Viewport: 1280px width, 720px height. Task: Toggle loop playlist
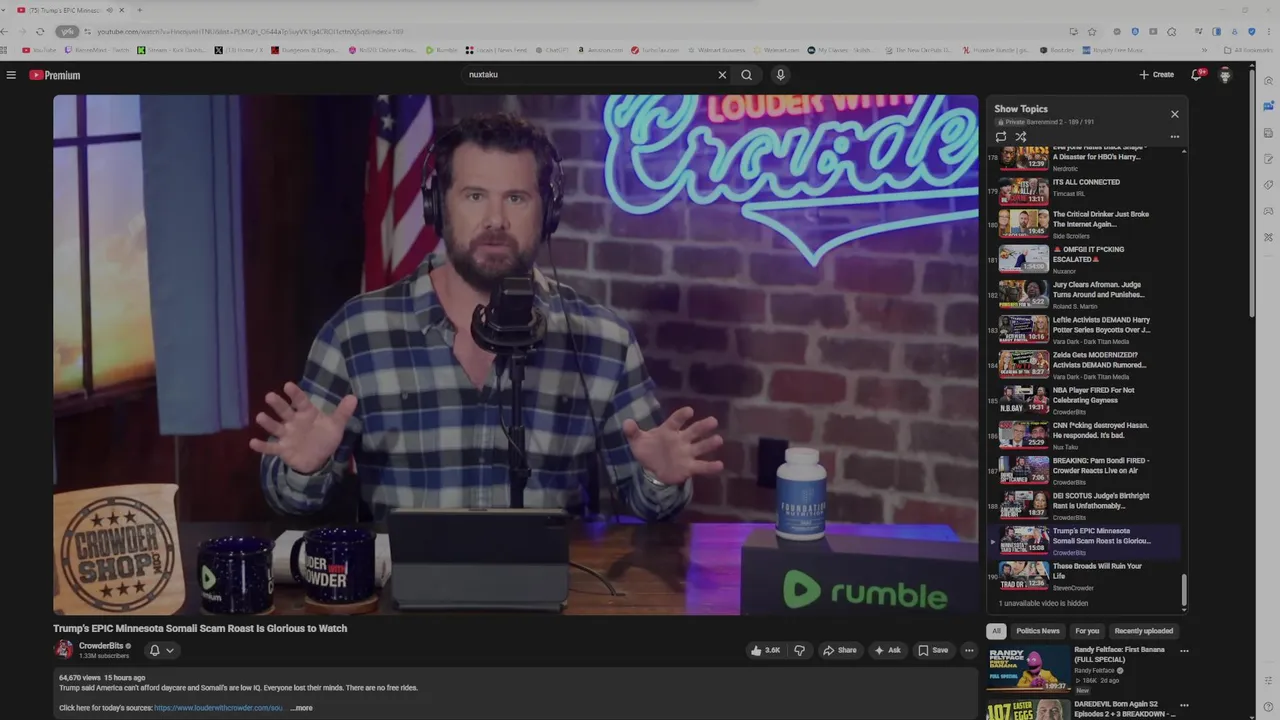click(x=1001, y=137)
